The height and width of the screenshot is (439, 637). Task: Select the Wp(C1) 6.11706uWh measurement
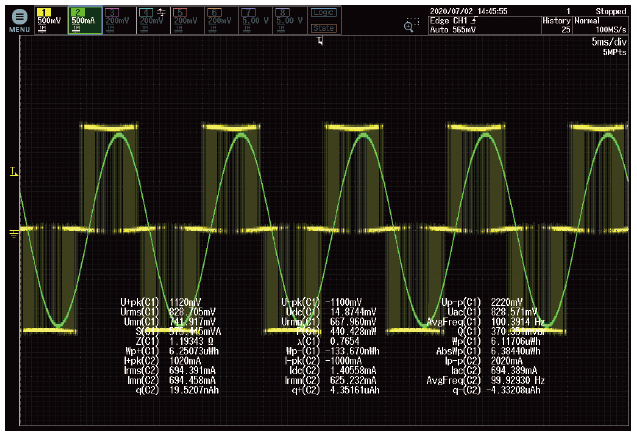pyautogui.click(x=496, y=341)
